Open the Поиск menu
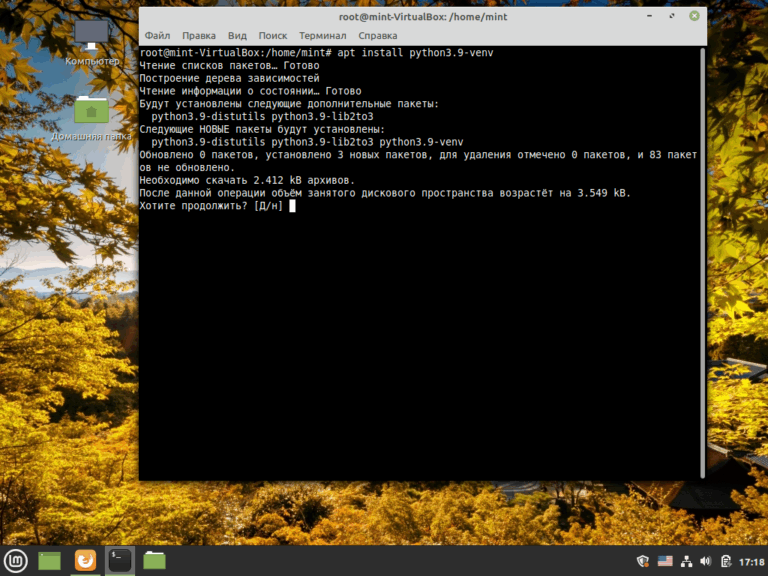768x576 pixels. (x=273, y=36)
